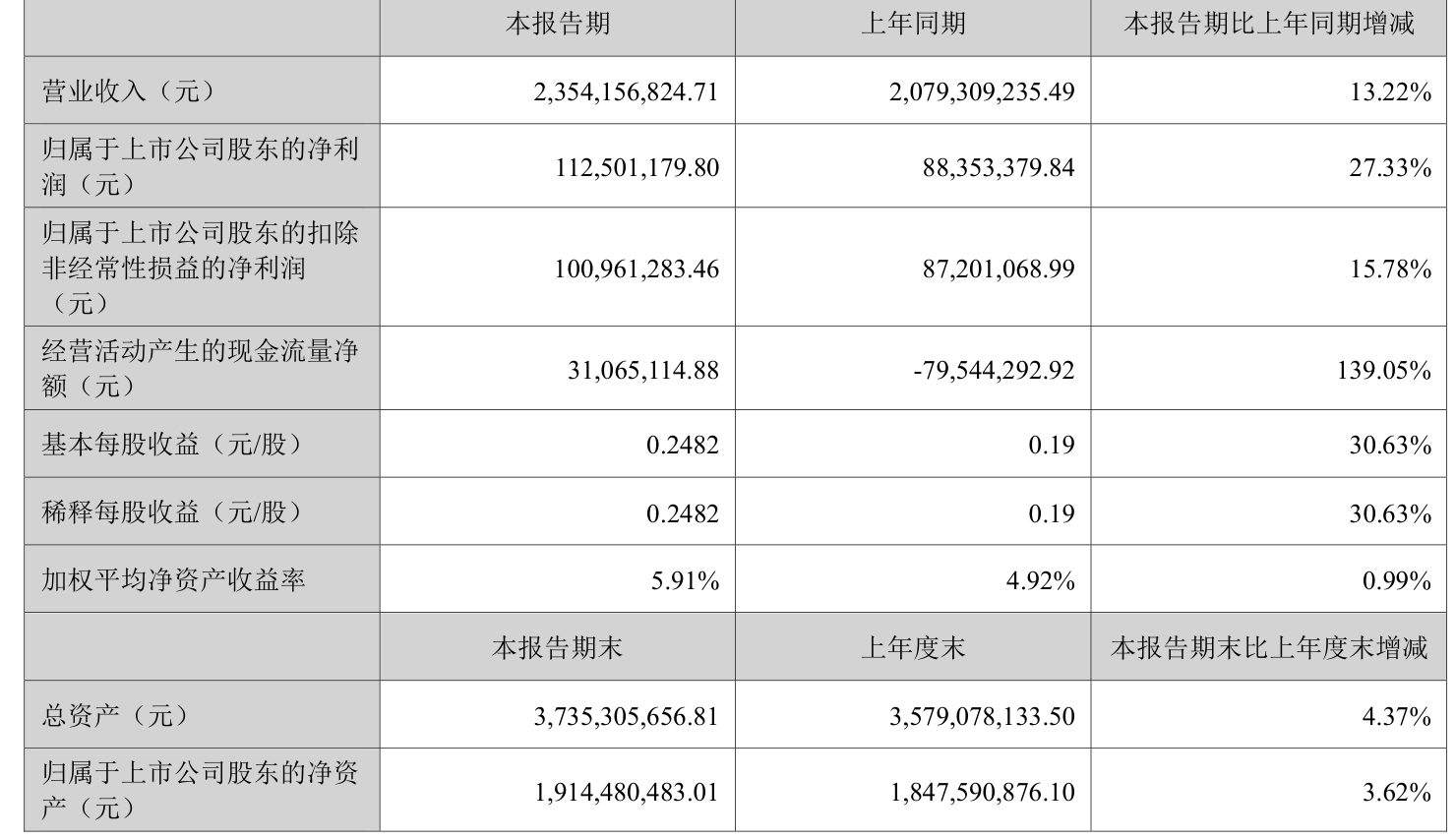Click the 27.33% change cell
Viewport: 1456px width, 840px height.
click(1390, 167)
